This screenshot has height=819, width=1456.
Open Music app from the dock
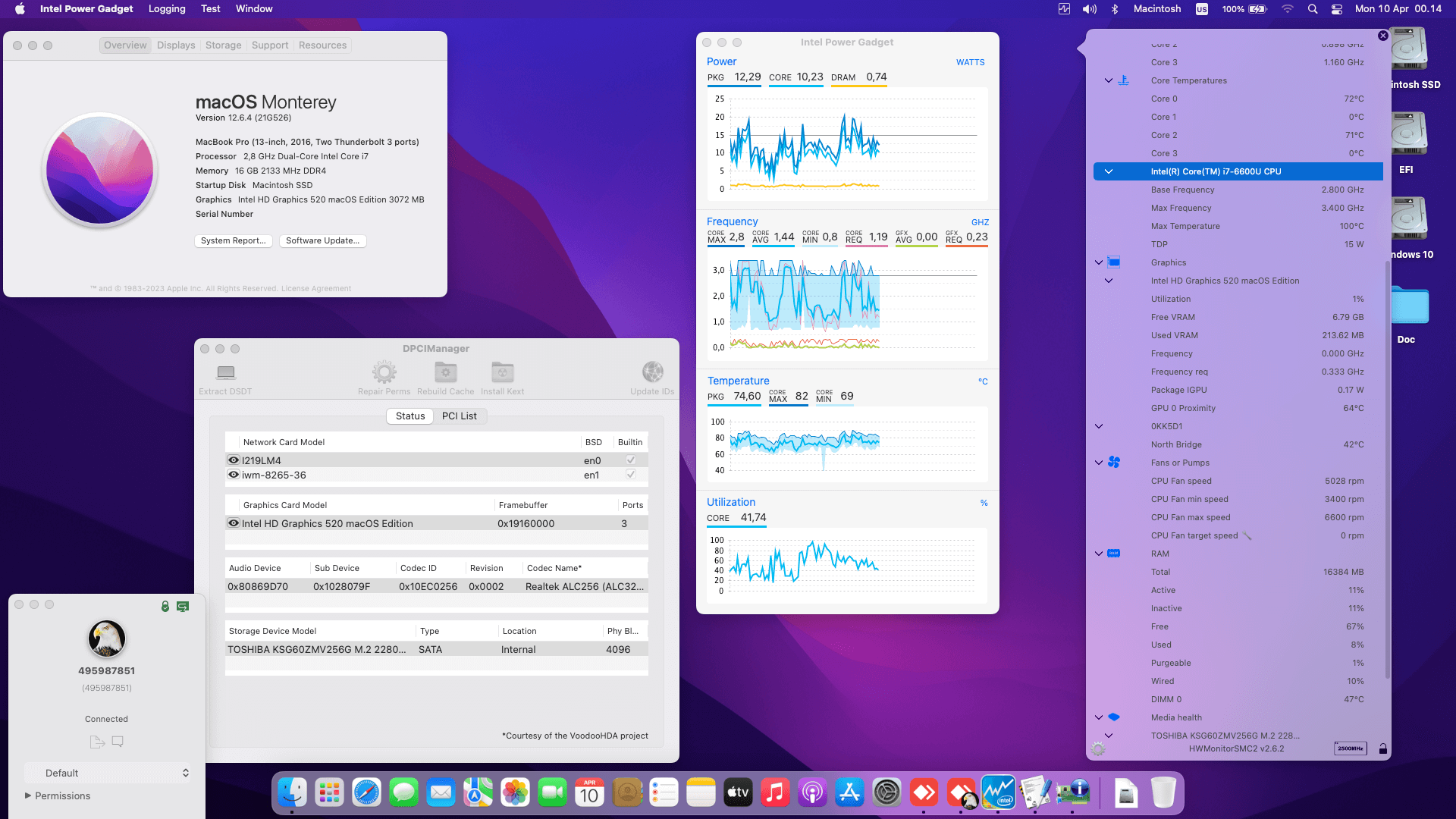point(775,793)
